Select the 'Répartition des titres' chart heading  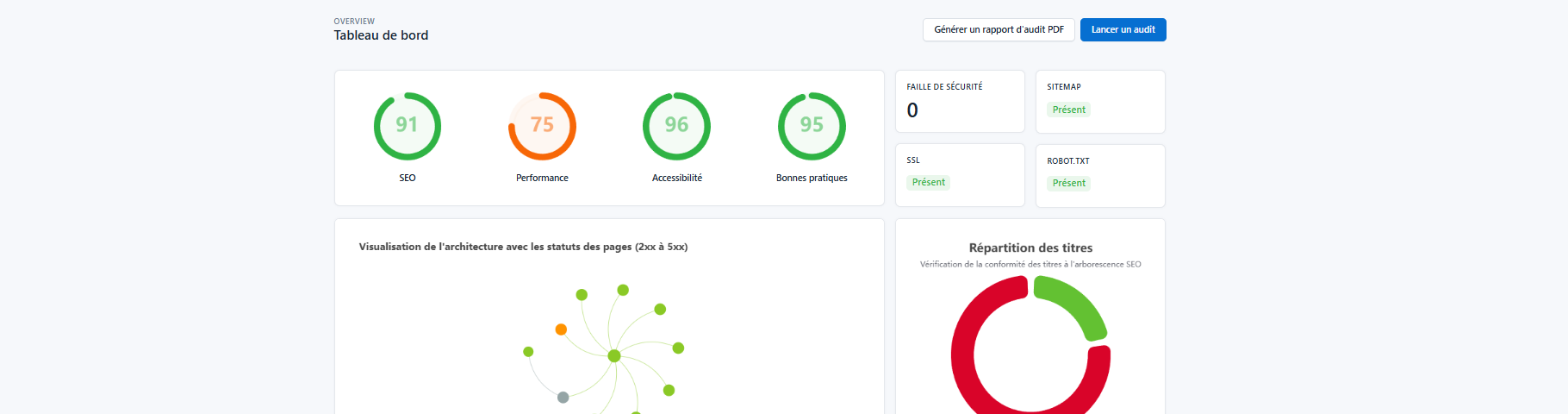click(1030, 248)
